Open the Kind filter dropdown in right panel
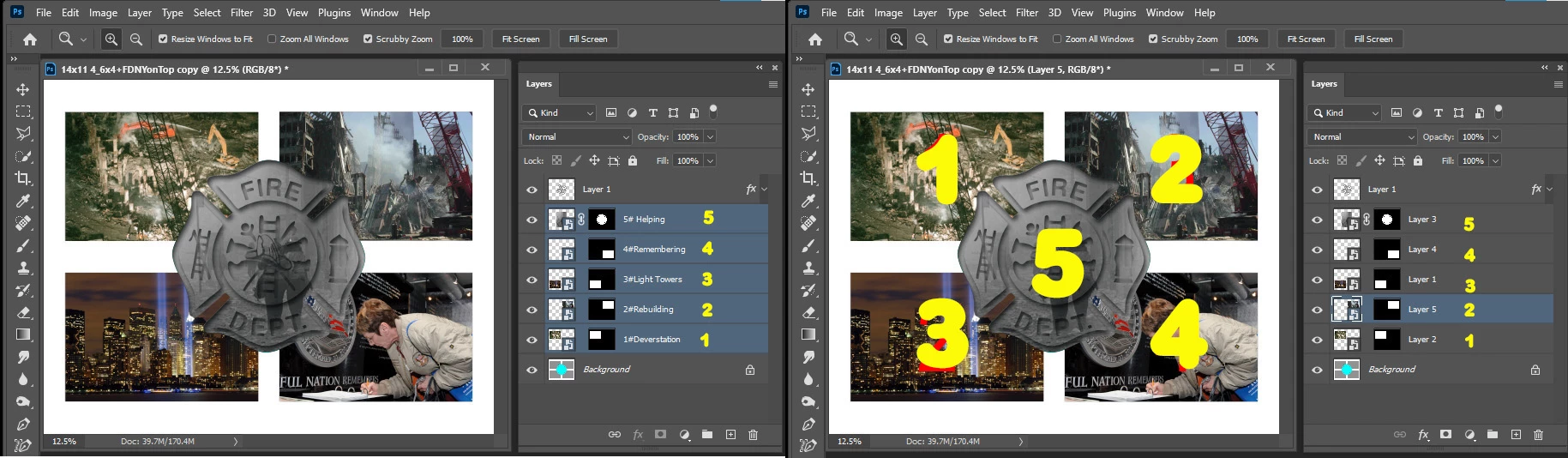Image resolution: width=1568 pixels, height=458 pixels. click(1344, 112)
